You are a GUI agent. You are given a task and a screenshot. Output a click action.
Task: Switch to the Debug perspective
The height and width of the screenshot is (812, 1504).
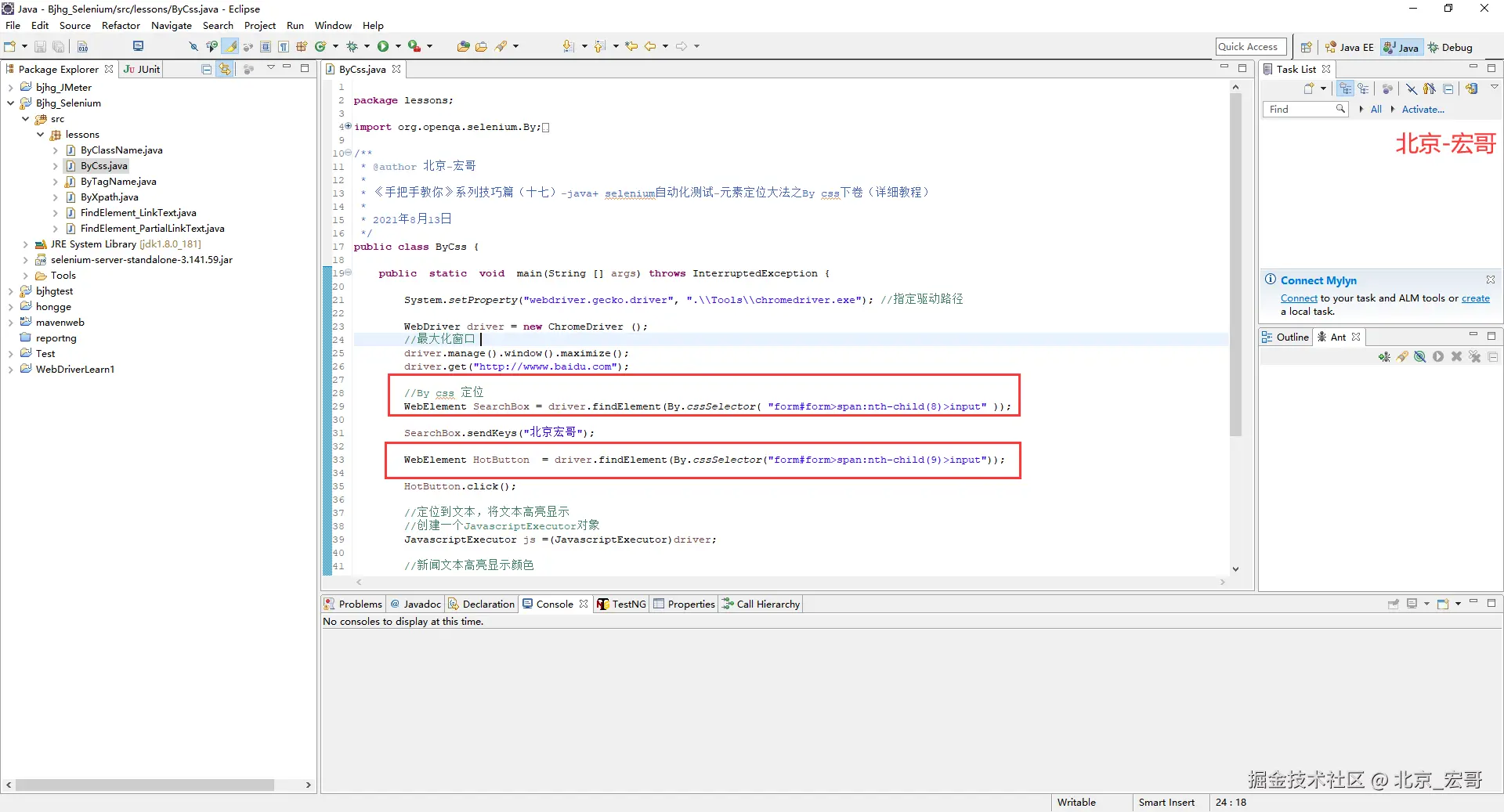(x=1450, y=47)
